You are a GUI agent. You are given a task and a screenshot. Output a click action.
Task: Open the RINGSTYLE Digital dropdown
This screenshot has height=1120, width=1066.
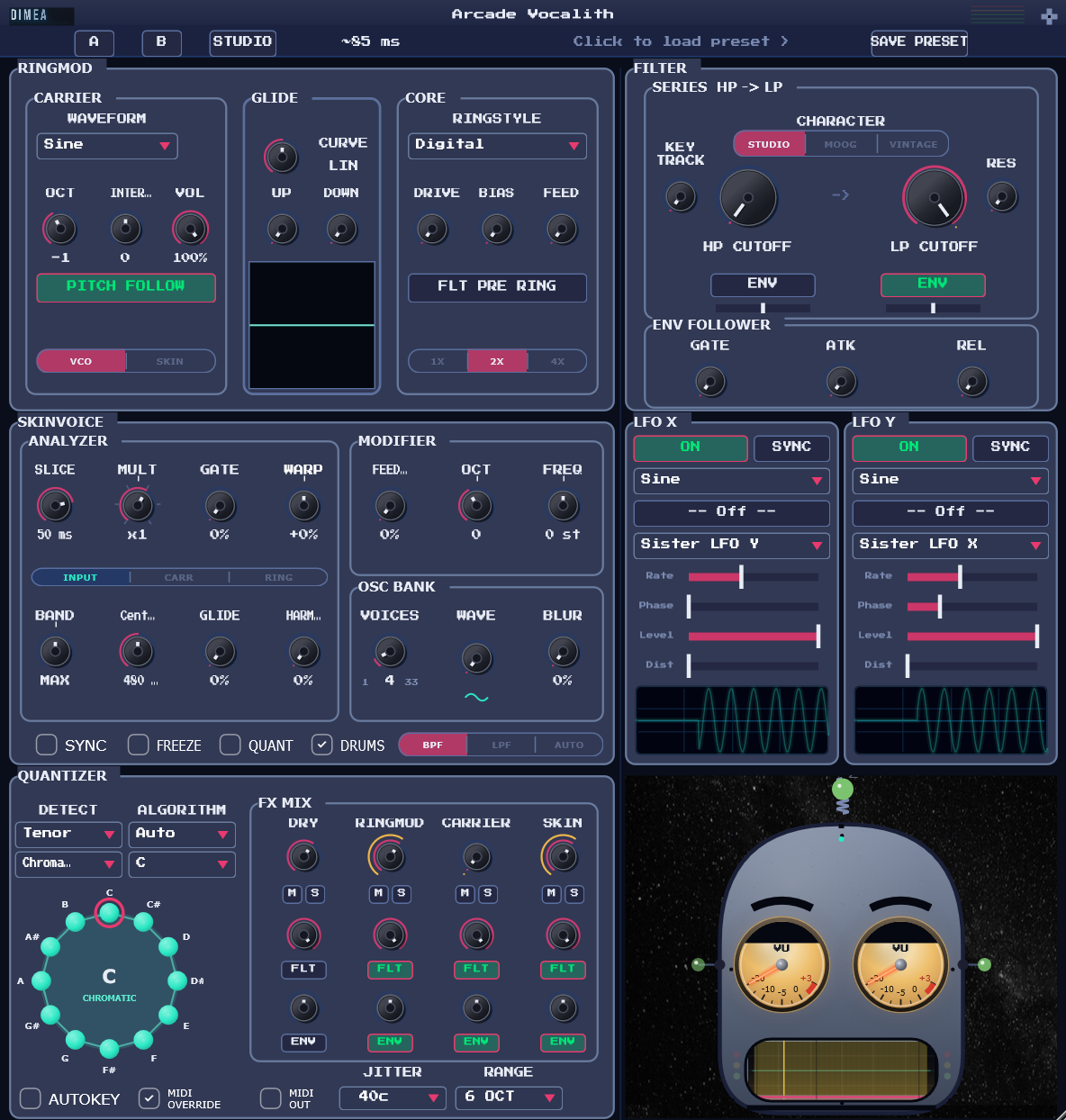(497, 146)
